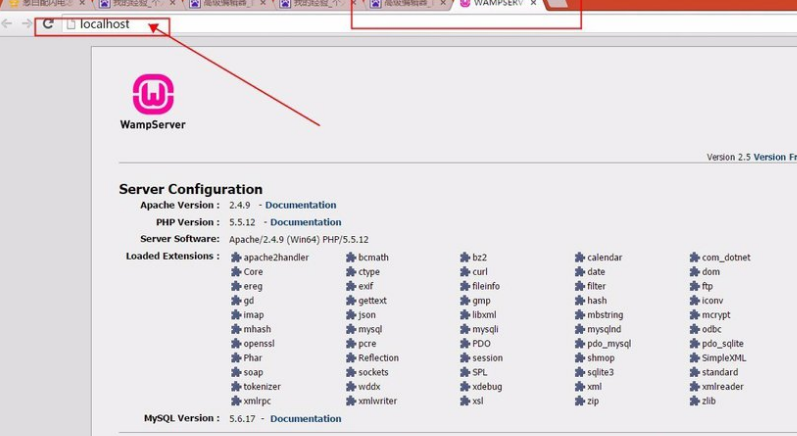Screen dimensions: 797x436
Task: Click the pcre extension text
Action: point(367,344)
